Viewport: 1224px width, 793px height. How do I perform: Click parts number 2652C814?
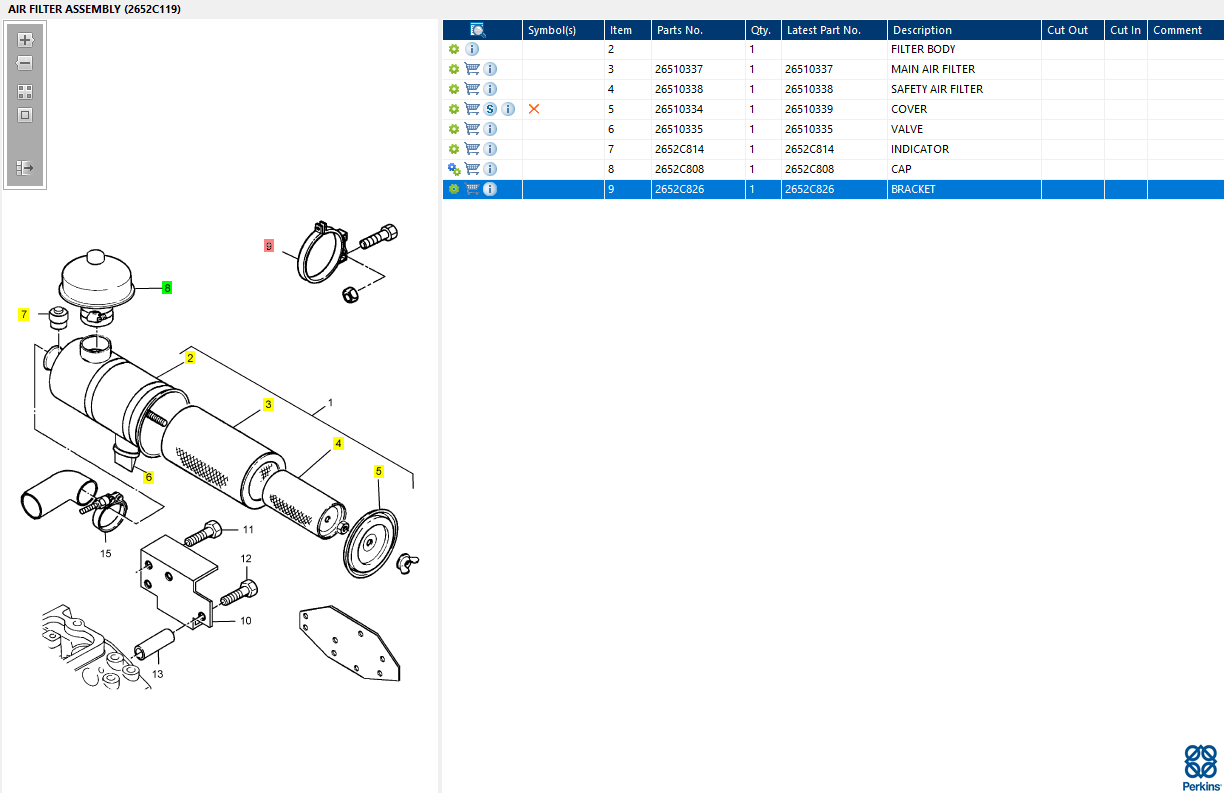680,149
